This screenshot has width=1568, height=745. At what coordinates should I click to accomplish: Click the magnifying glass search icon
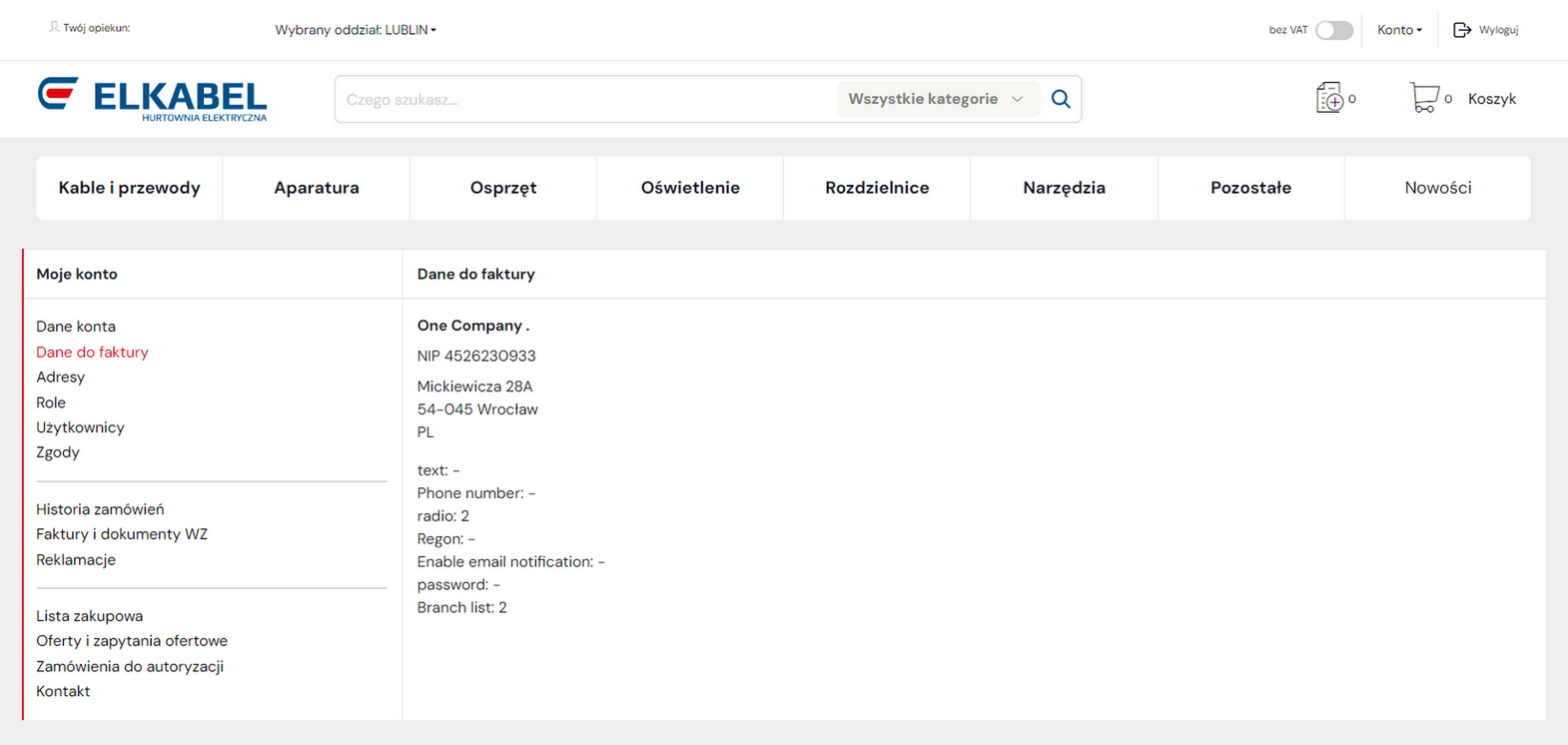[1061, 99]
